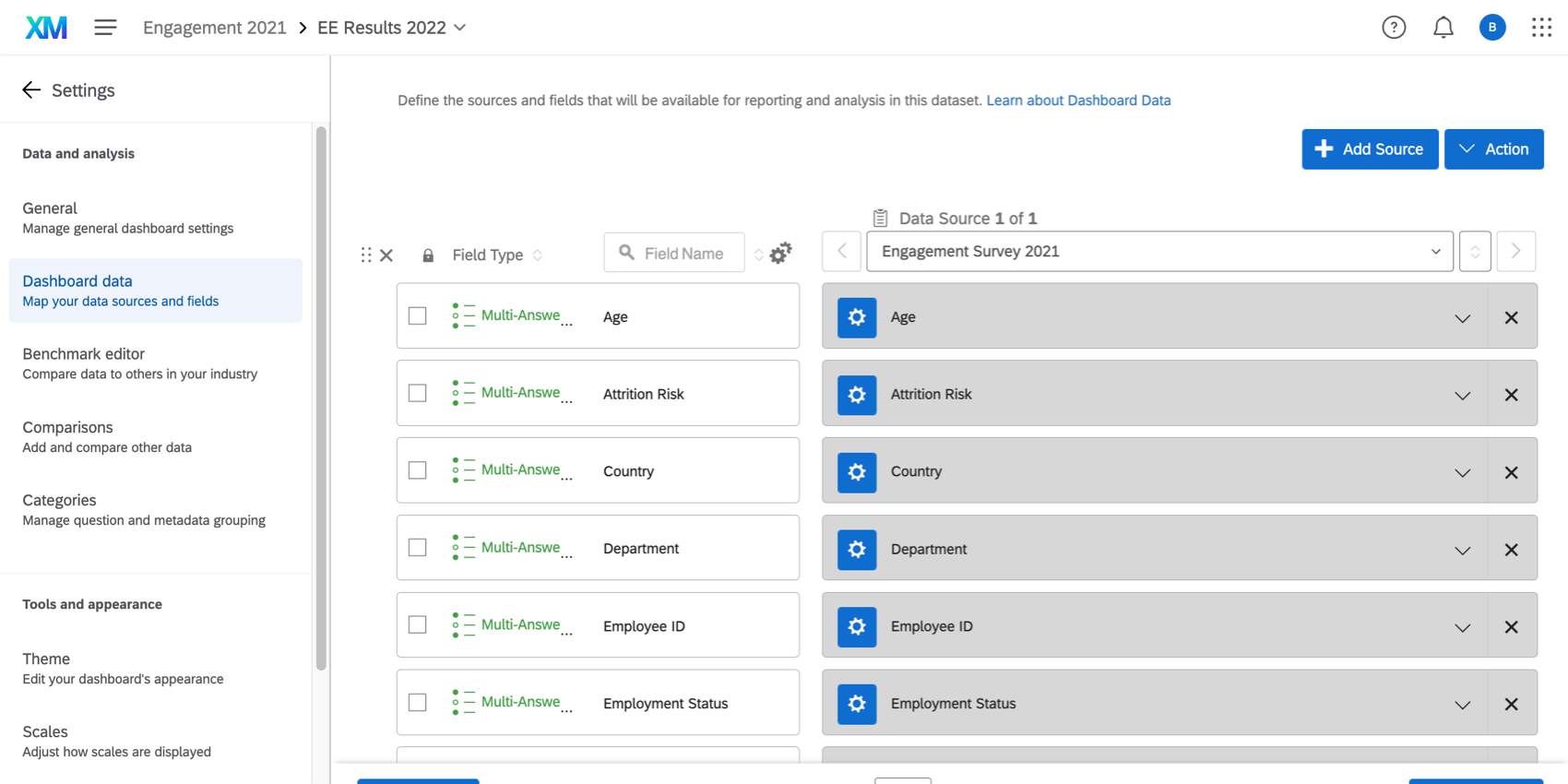Expand the Employee ID mapping dropdown
The height and width of the screenshot is (784, 1568).
tap(1462, 627)
